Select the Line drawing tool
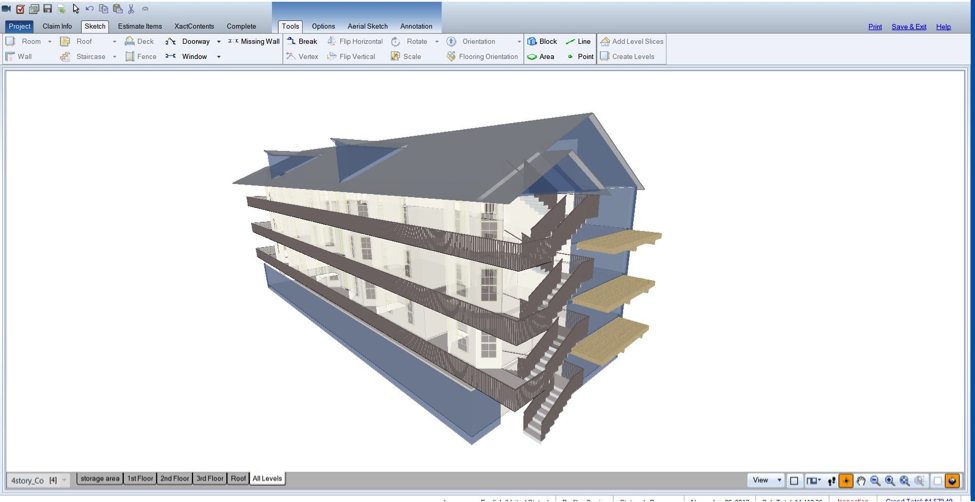Image resolution: width=975 pixels, height=502 pixels. tap(578, 41)
